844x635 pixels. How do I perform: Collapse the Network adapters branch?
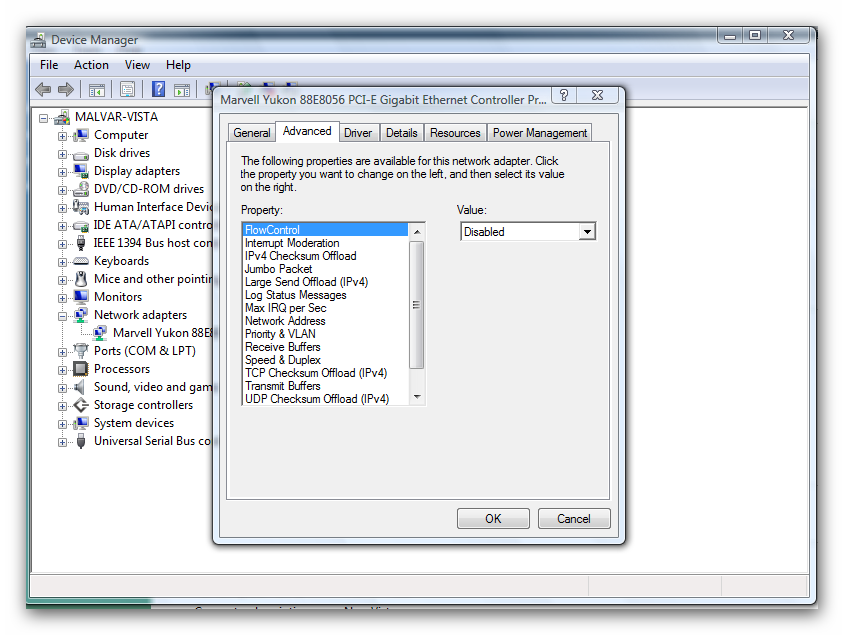62,315
